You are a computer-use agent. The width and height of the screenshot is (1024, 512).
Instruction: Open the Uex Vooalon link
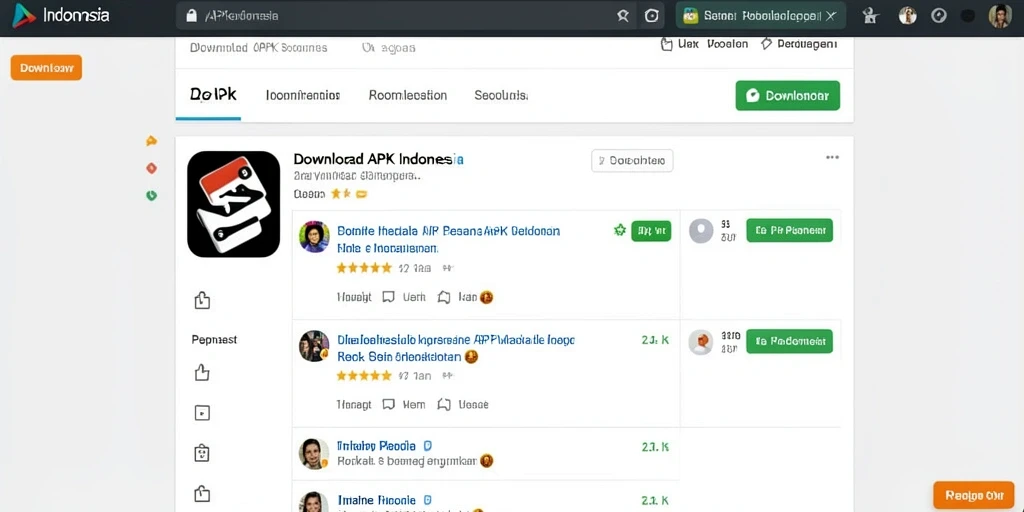point(705,44)
